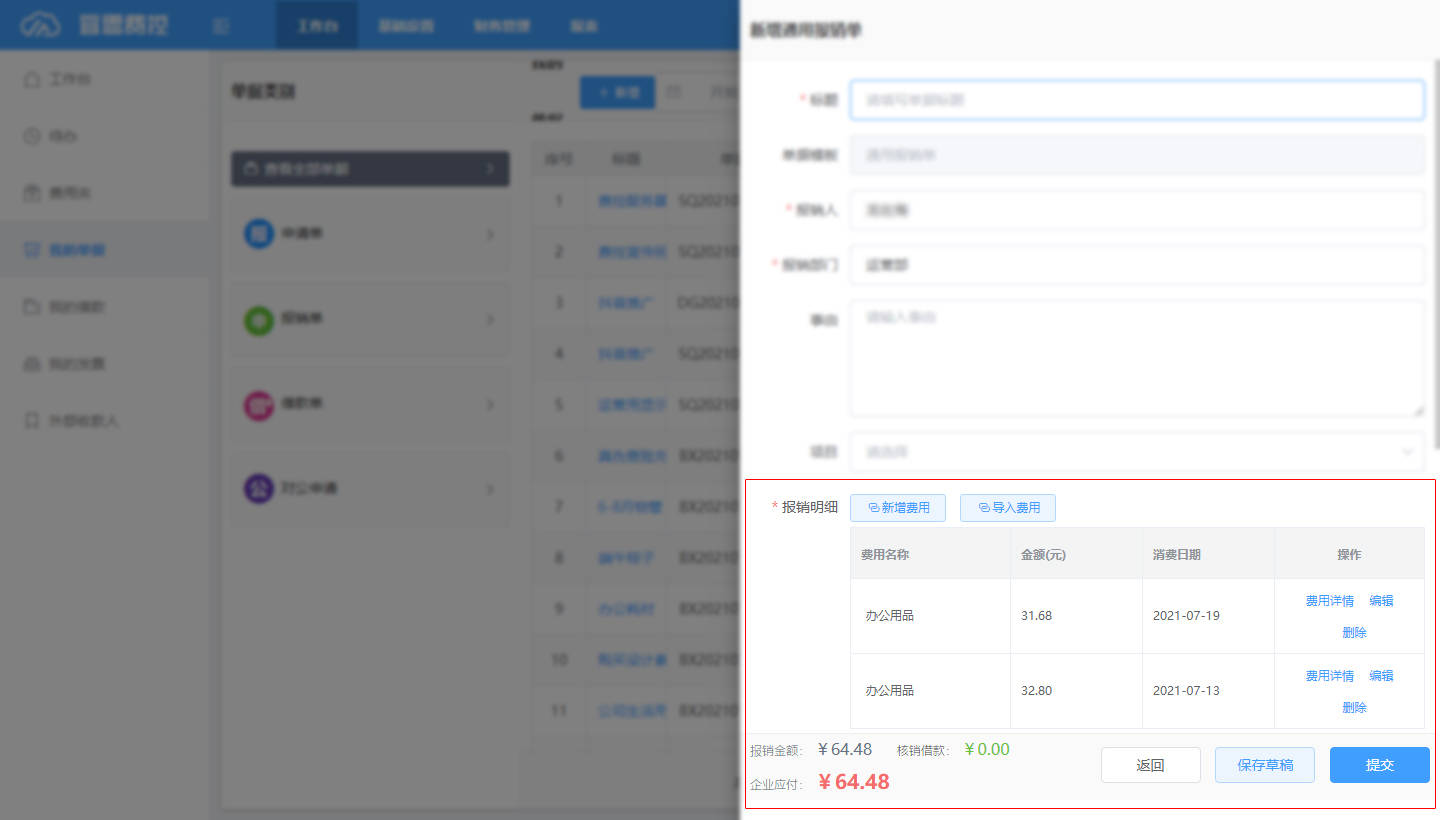The image size is (1440, 820).
Task: Click the pink round 借款单 card icon
Action: coord(259,405)
